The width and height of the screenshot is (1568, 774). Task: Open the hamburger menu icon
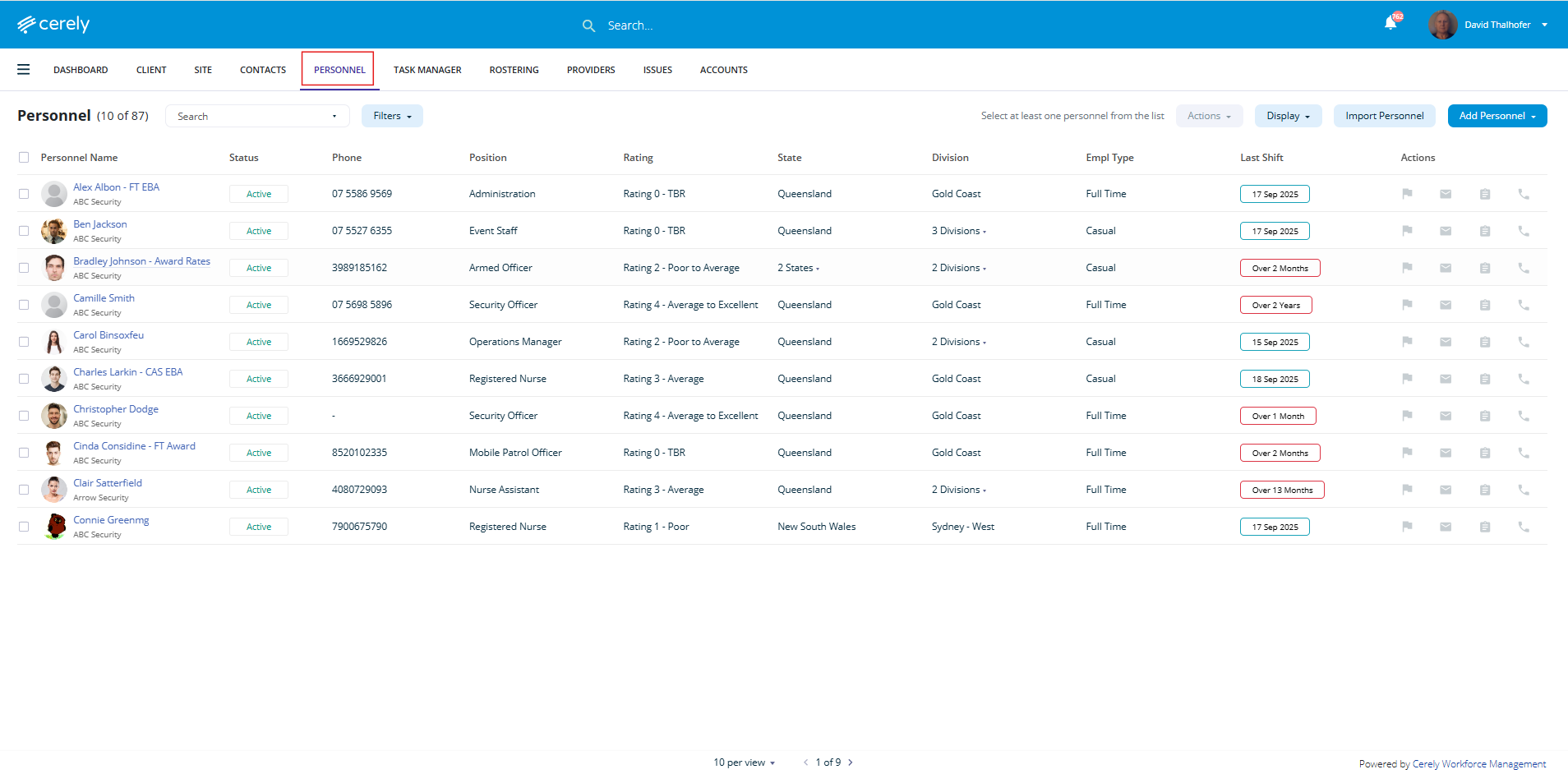24,70
